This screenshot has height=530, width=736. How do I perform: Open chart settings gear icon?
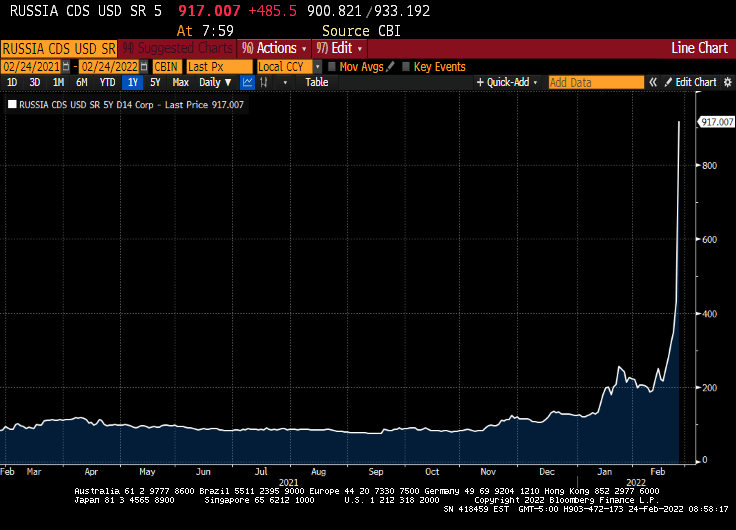click(726, 82)
